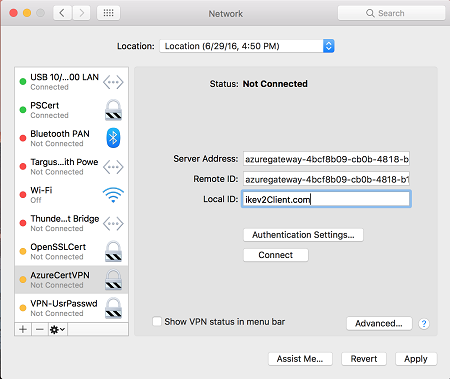Click the Assist Me... button
Screen dimensions: 450x379
coord(300,359)
